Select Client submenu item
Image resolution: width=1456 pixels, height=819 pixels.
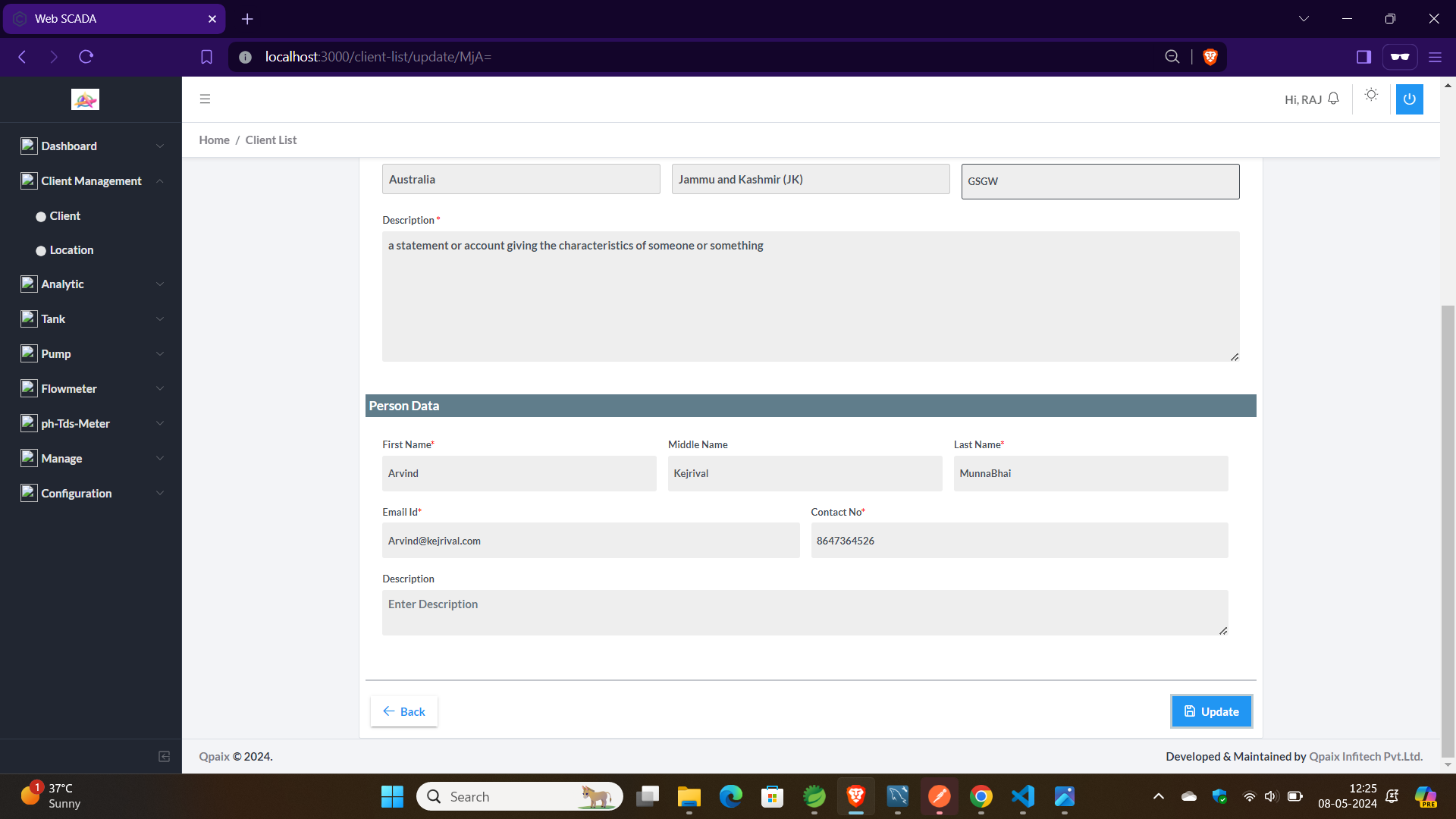coord(64,216)
